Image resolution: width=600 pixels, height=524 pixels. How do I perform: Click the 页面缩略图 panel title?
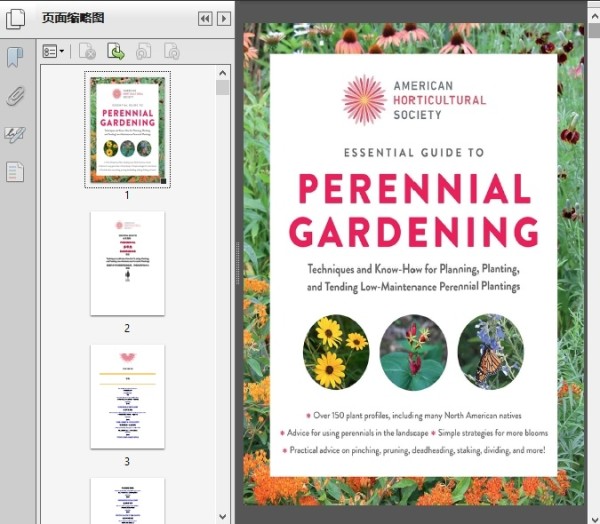pyautogui.click(x=73, y=18)
